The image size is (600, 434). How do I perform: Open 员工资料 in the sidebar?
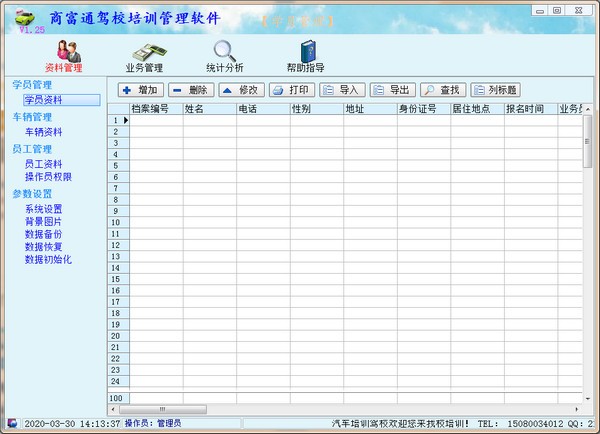43,164
